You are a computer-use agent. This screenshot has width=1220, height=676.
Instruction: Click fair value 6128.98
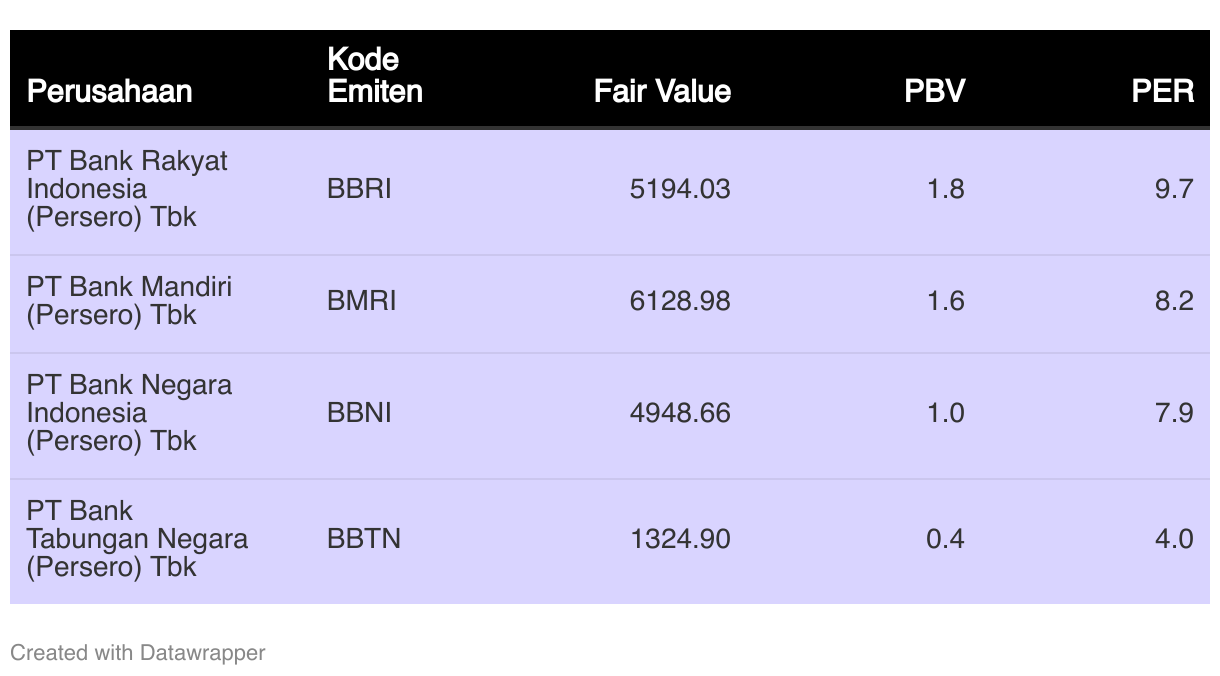(680, 301)
